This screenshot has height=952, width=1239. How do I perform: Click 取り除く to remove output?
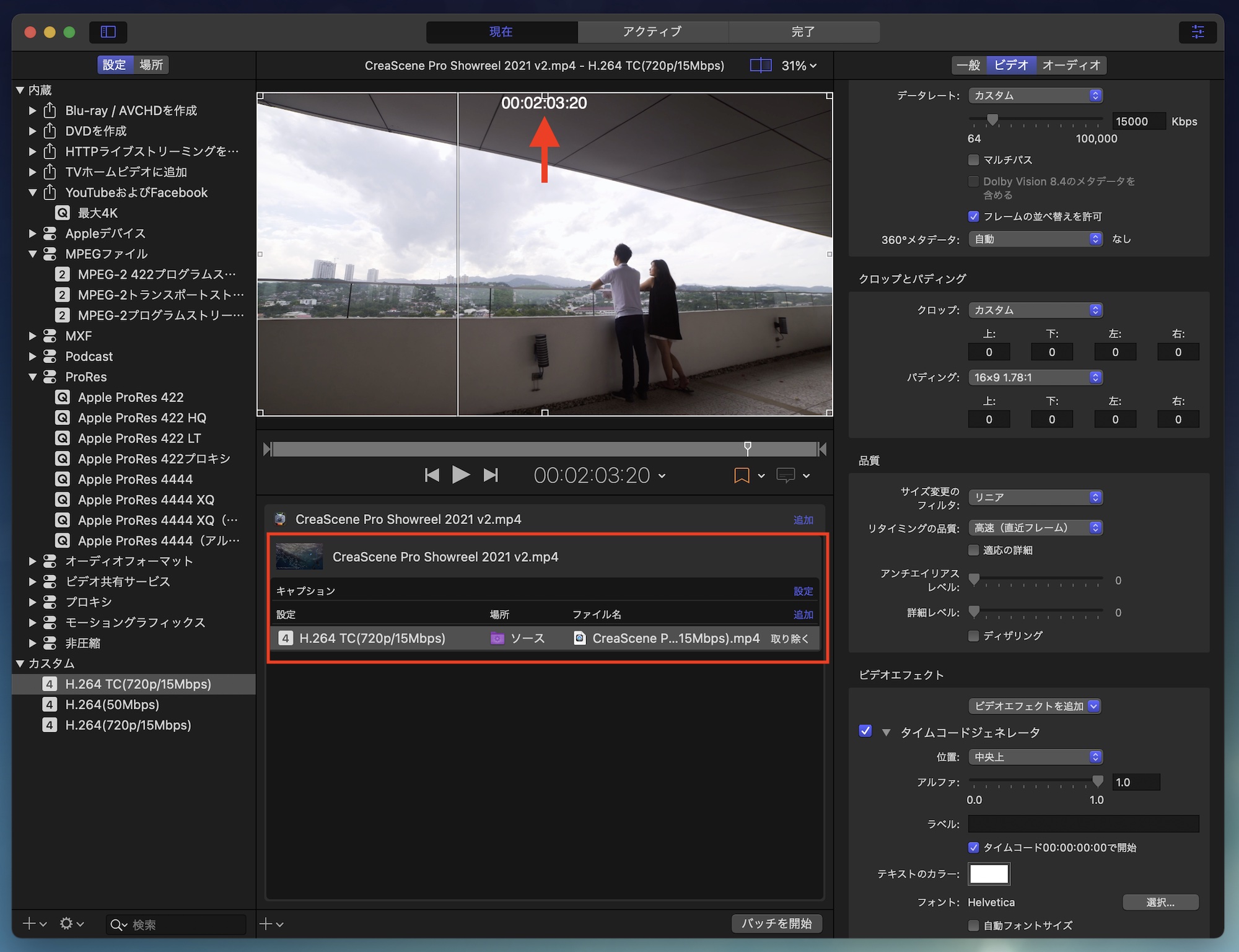pos(789,639)
